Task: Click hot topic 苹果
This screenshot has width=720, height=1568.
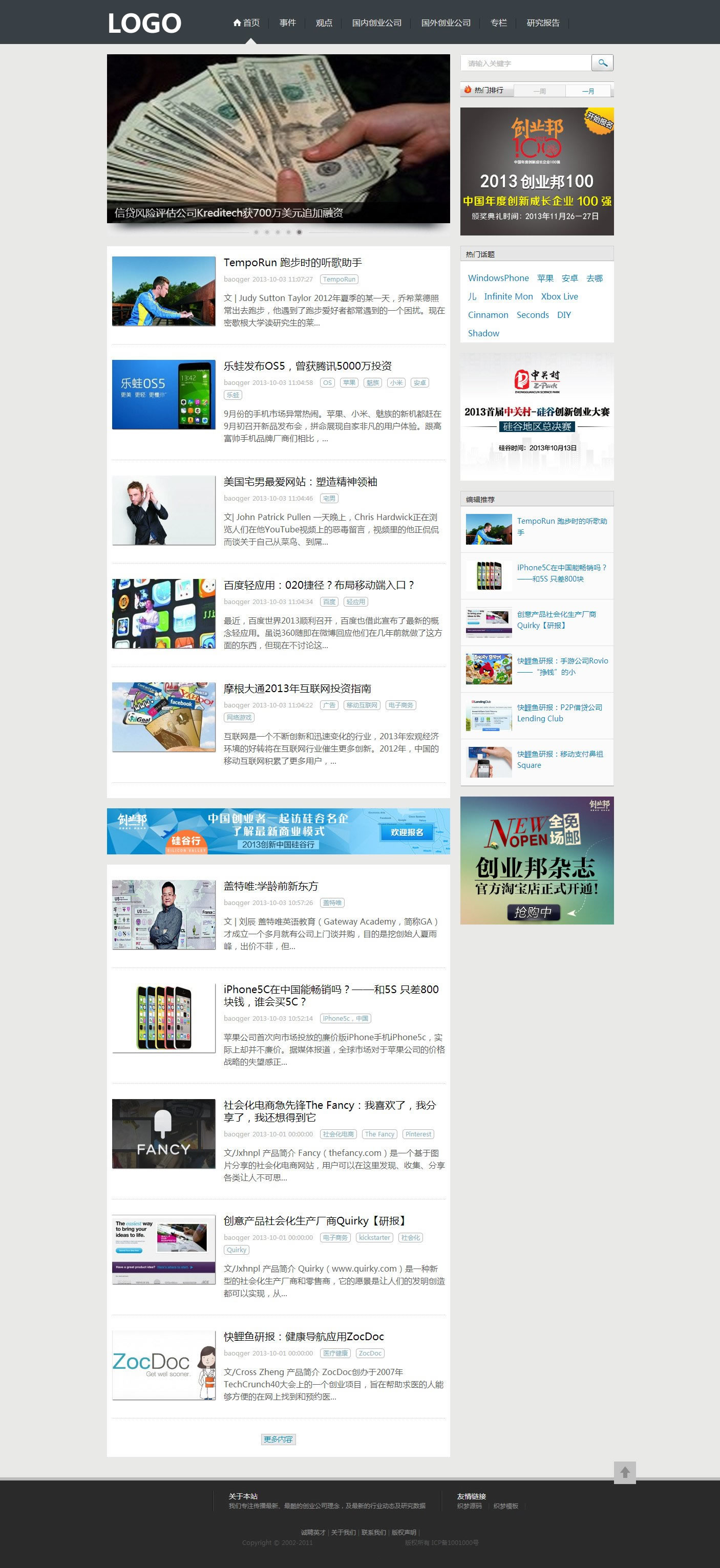Action: [545, 278]
